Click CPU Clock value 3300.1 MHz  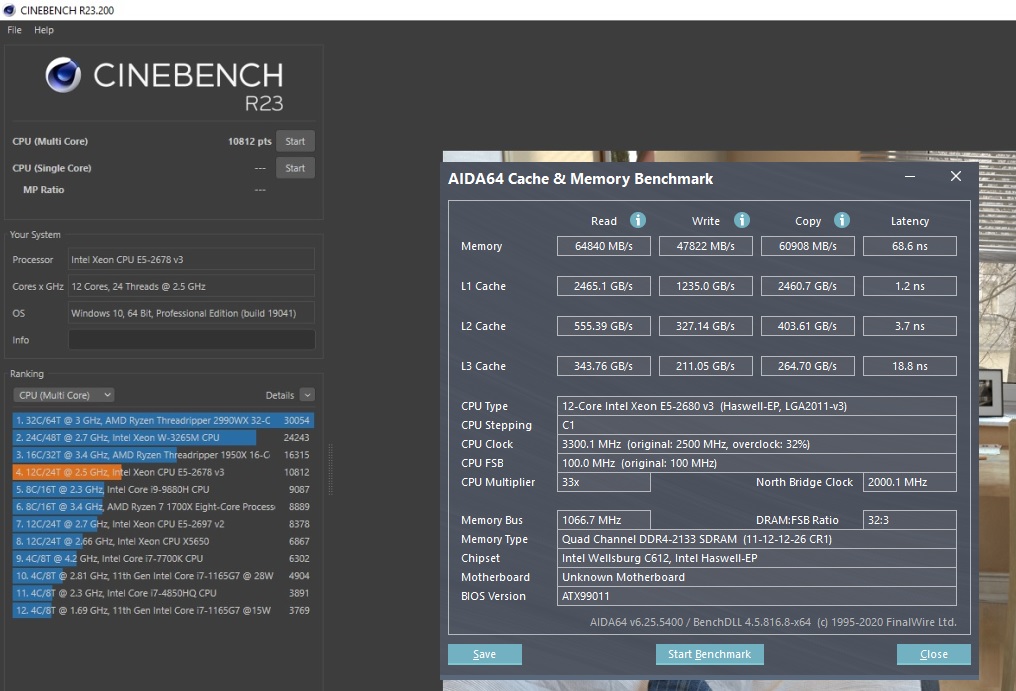click(x=757, y=444)
